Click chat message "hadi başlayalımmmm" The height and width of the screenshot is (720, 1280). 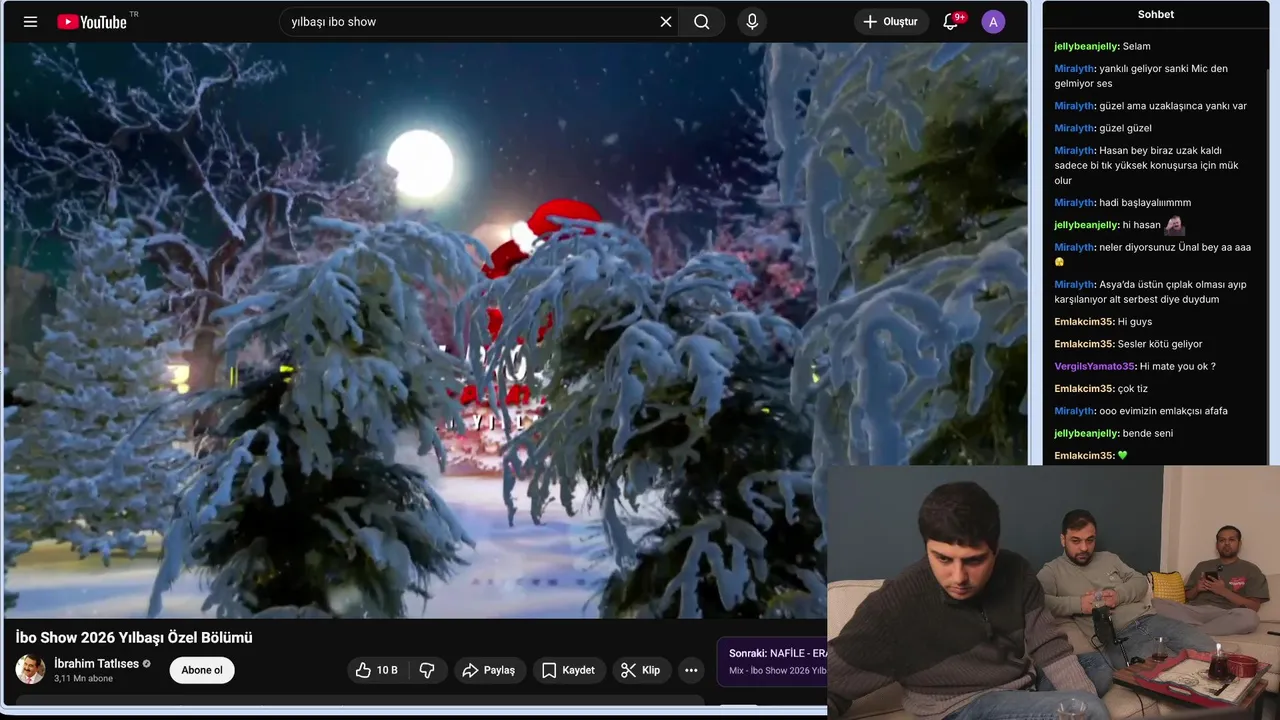coord(1145,203)
